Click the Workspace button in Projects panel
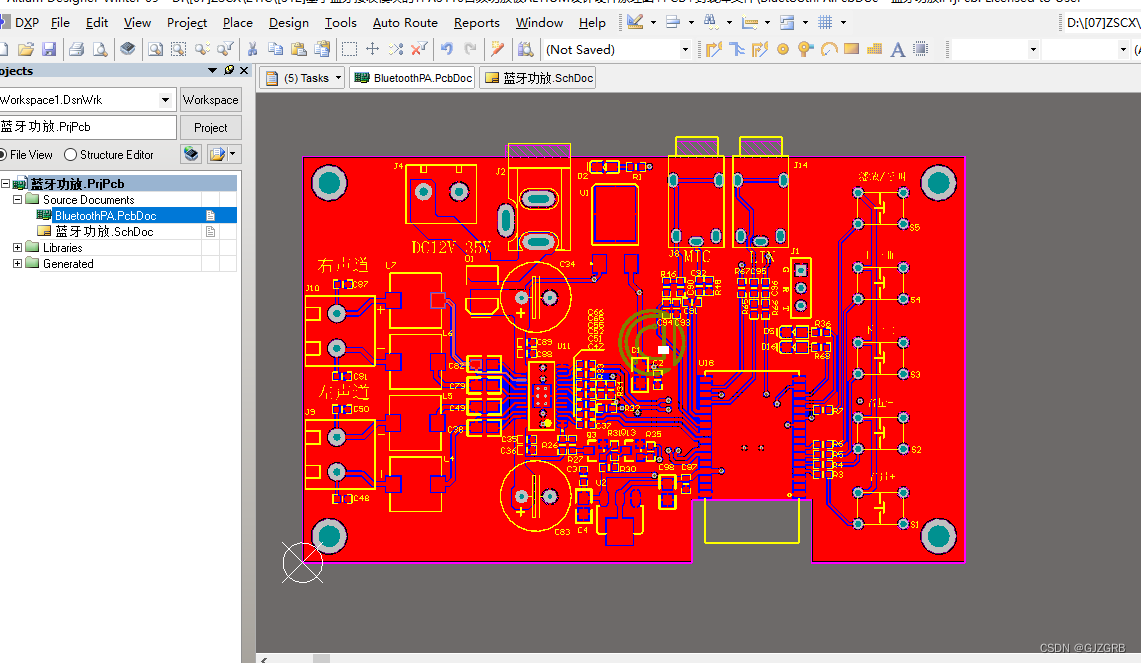 point(210,99)
